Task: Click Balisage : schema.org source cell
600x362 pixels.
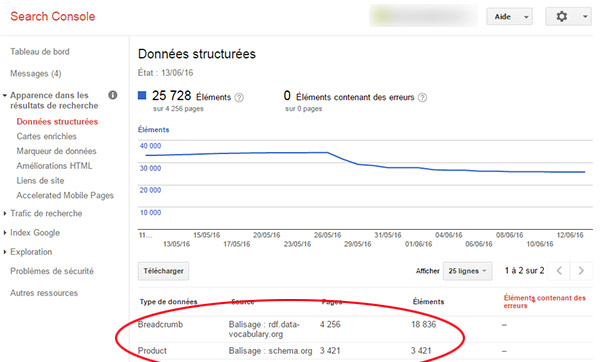Action: (x=270, y=351)
